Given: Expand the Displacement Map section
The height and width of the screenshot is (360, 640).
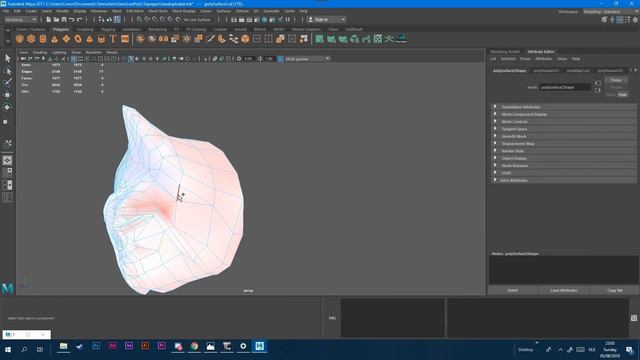Looking at the screenshot, I should (x=564, y=144).
